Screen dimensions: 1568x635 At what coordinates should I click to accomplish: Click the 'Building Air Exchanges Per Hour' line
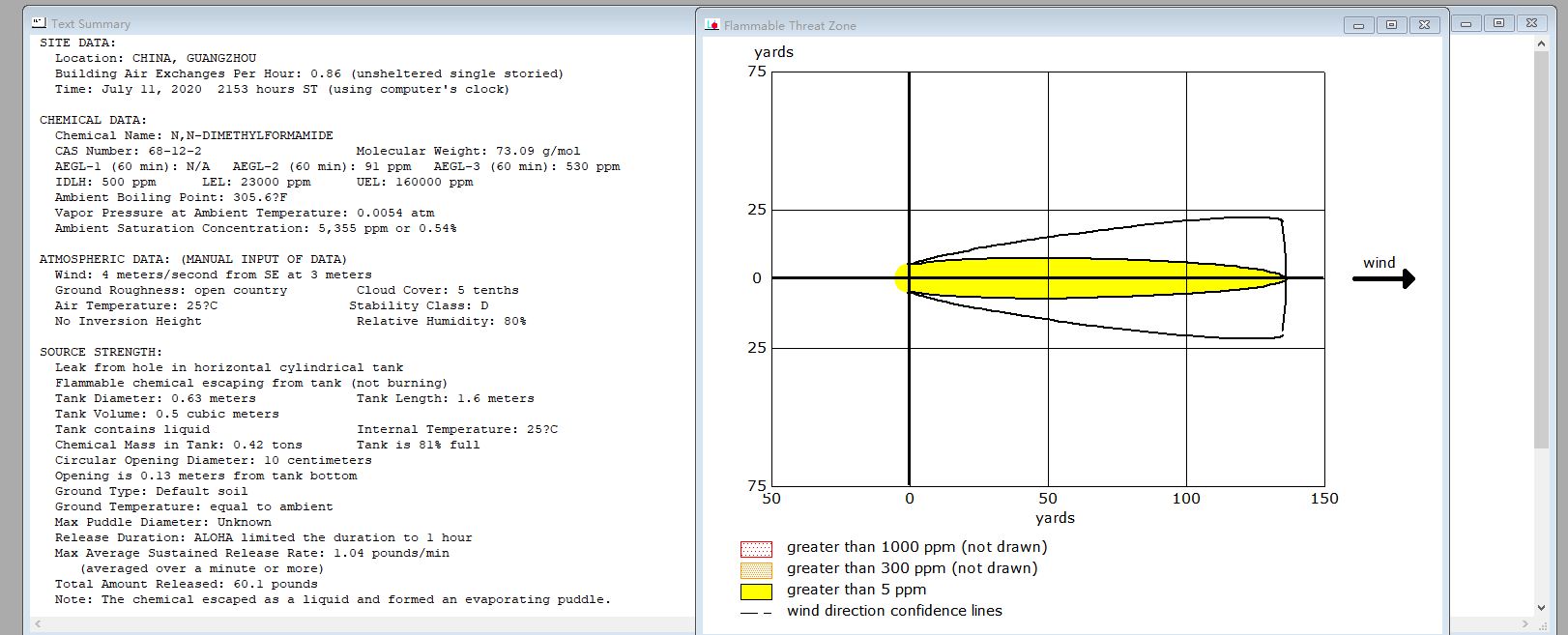click(309, 73)
